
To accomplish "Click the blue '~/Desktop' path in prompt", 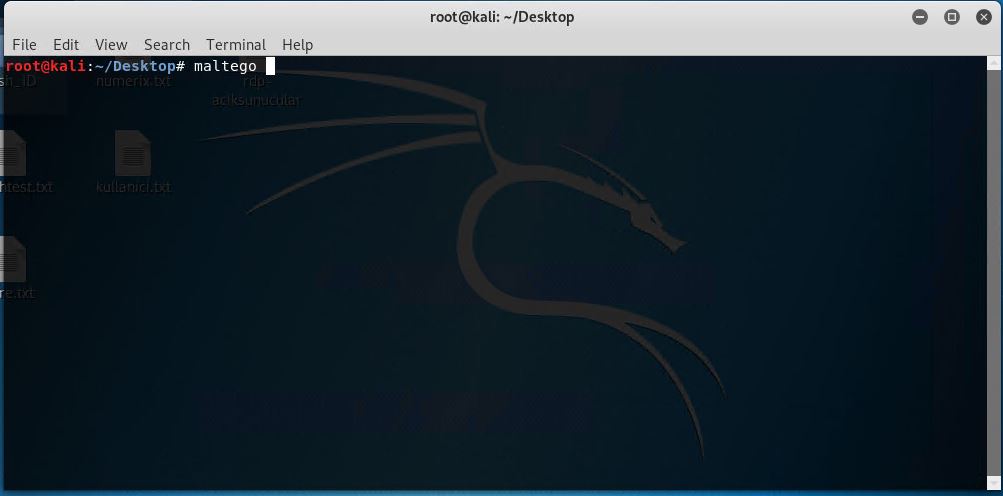I will [135, 66].
